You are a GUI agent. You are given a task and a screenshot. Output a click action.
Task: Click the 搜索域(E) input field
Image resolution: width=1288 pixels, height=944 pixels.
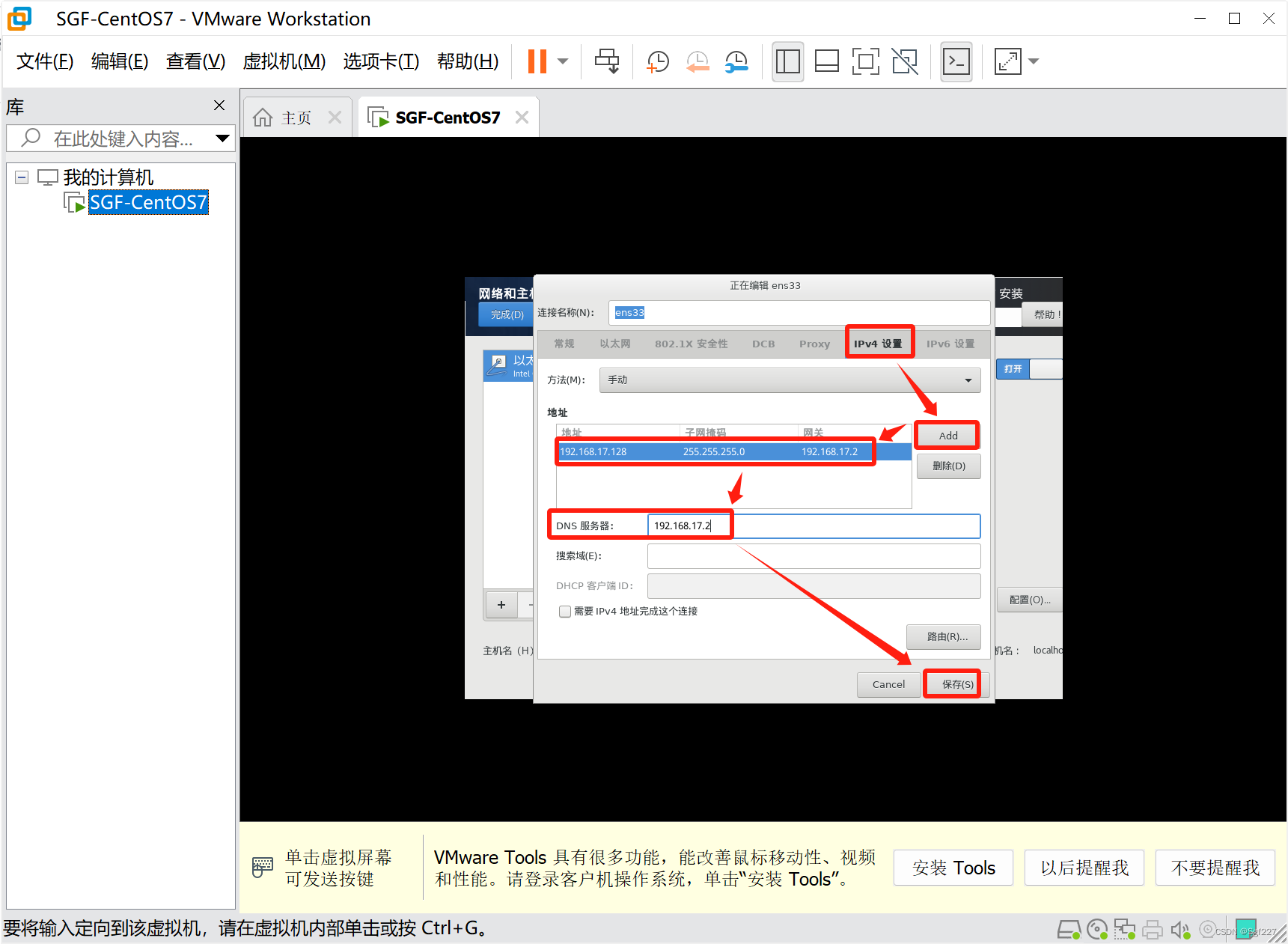[x=814, y=556]
